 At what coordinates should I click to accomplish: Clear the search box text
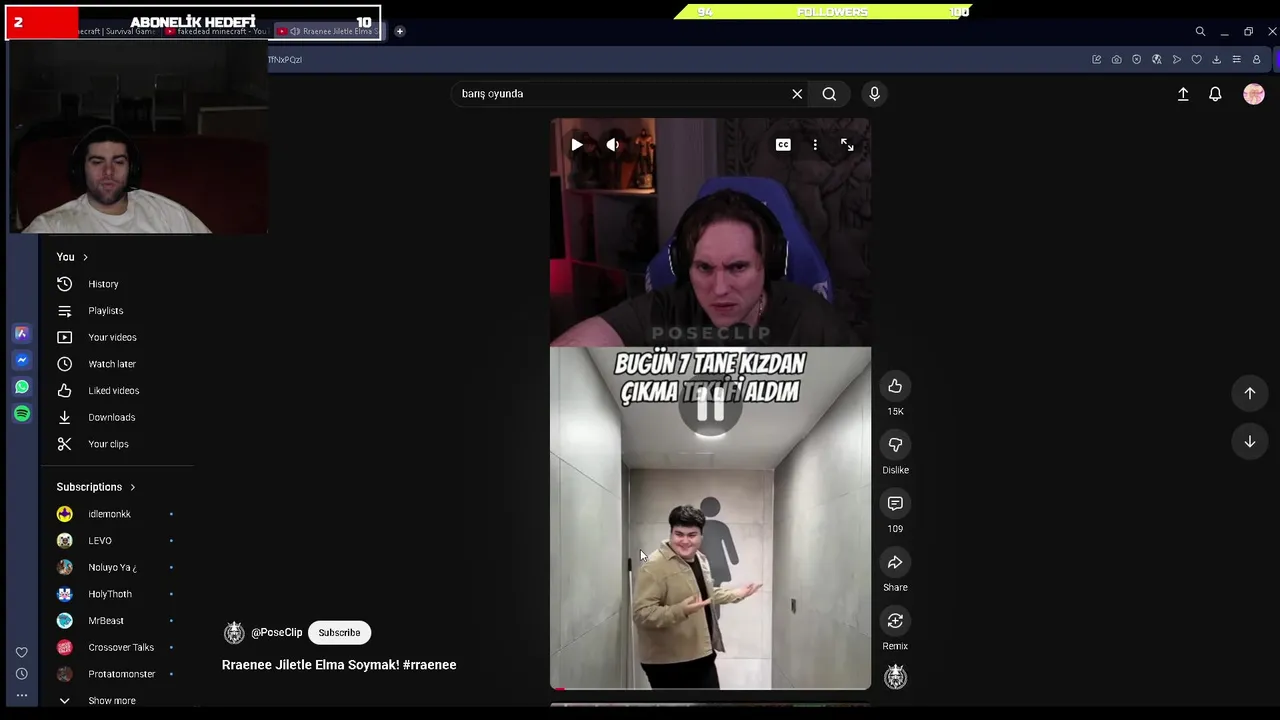[x=797, y=94]
